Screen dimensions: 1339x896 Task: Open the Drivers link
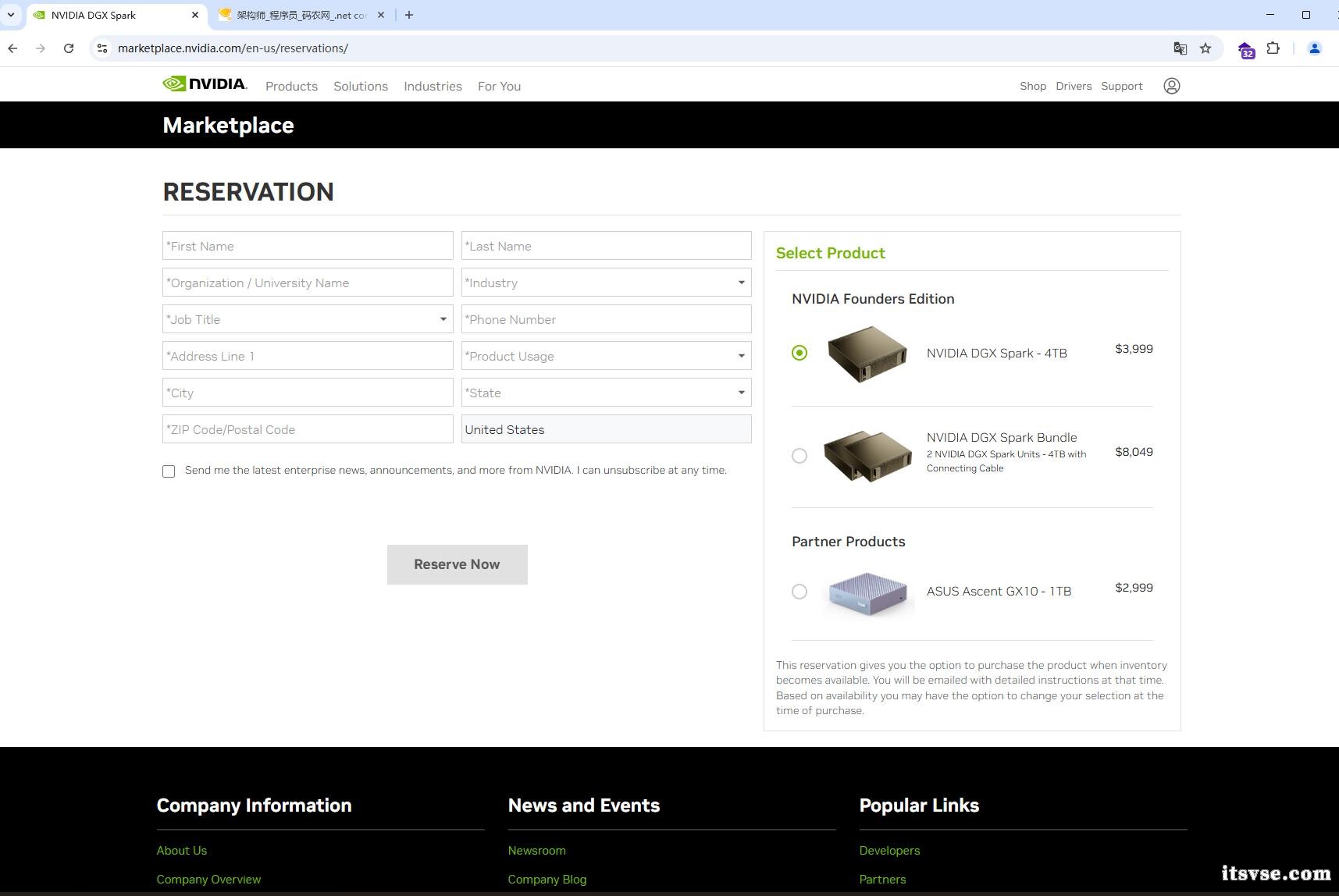[1074, 86]
